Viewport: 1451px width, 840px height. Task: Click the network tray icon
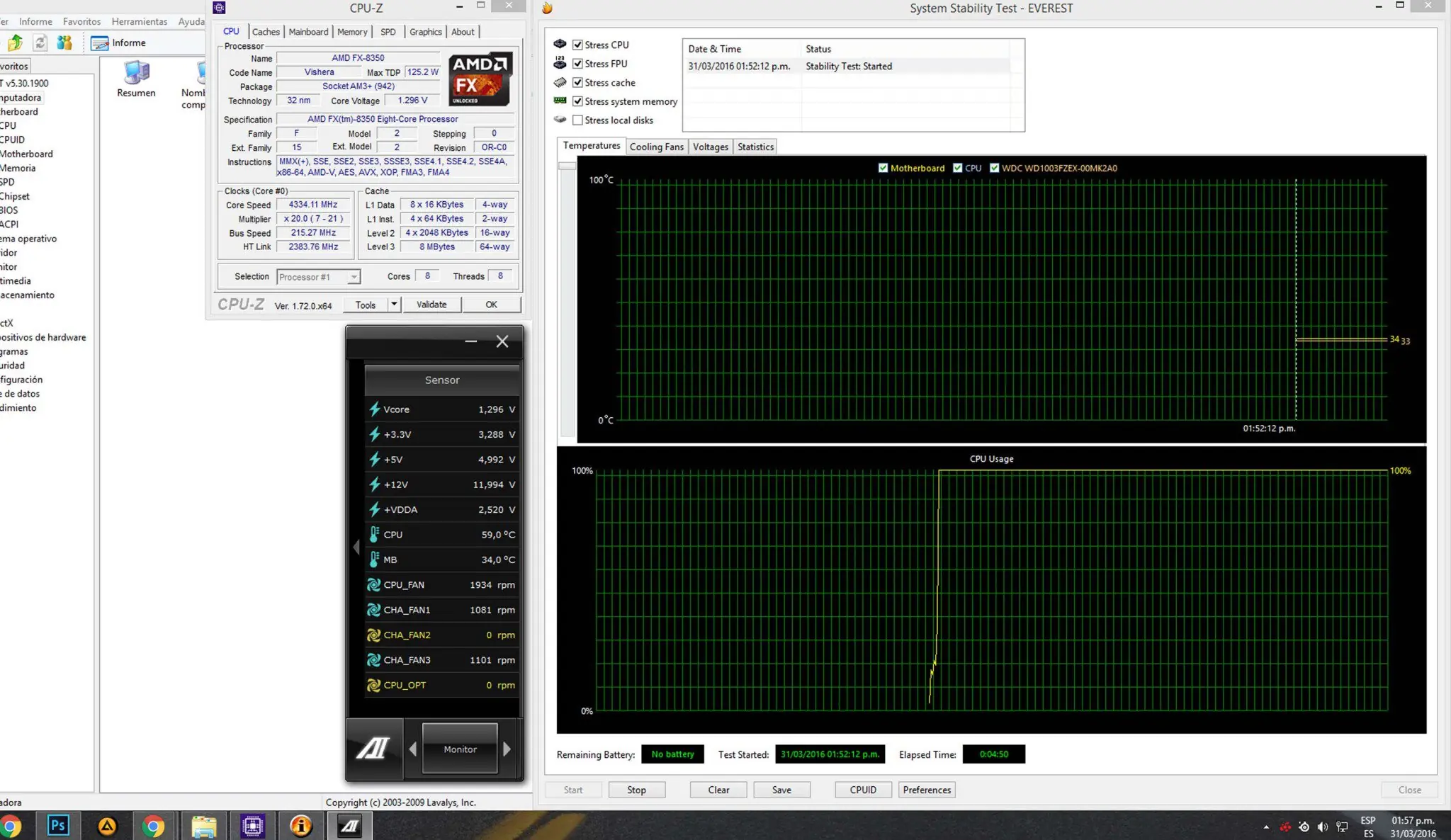pyautogui.click(x=1342, y=827)
